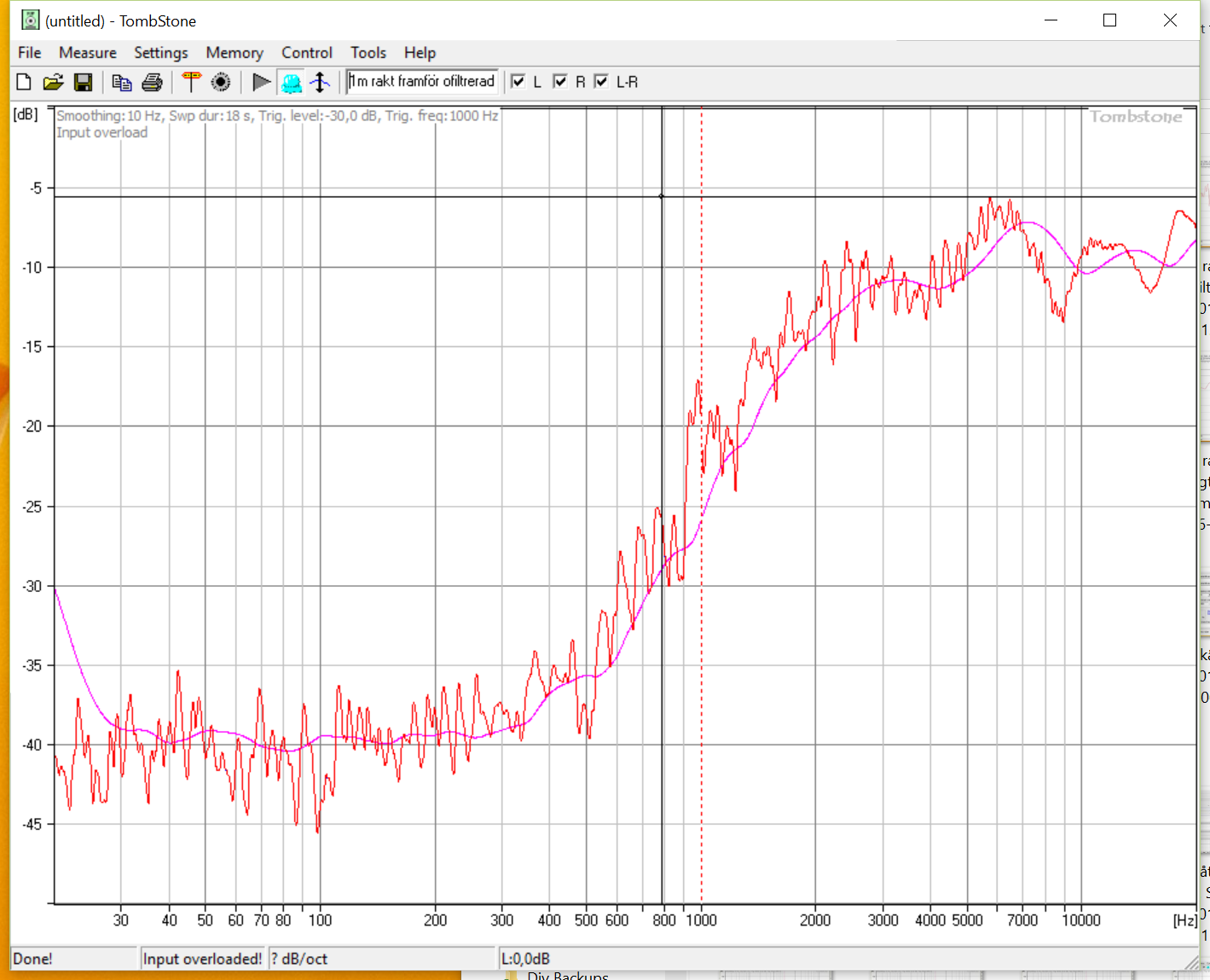This screenshot has height=980, width=1210.
Task: Click the black circular target toolbar icon
Action: tap(221, 82)
